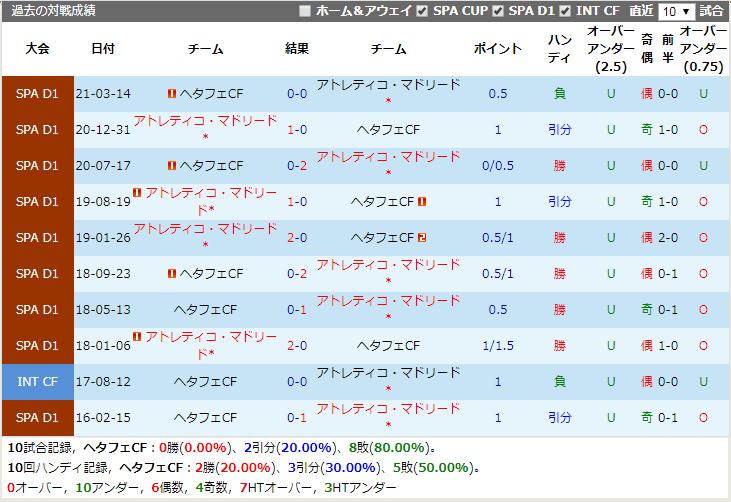Screen dimensions: 731x502
Task: Click アトレティコ・マドリード away team on 20-07-17
Action: tap(388, 157)
